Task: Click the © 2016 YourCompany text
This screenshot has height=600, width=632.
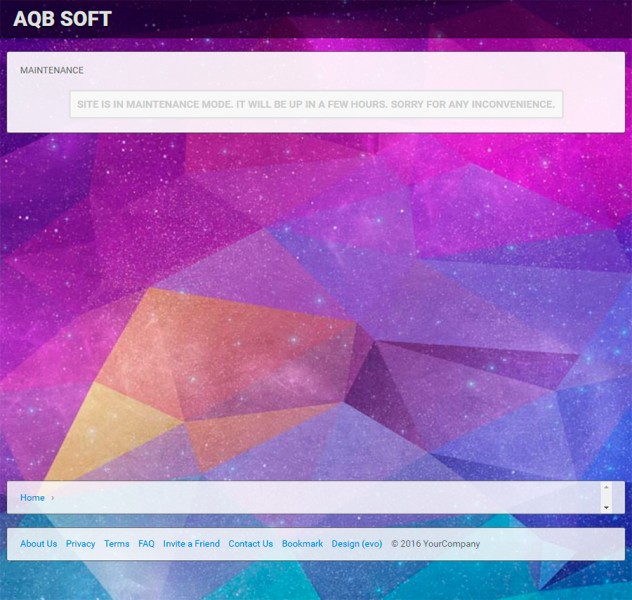Action: (x=435, y=544)
